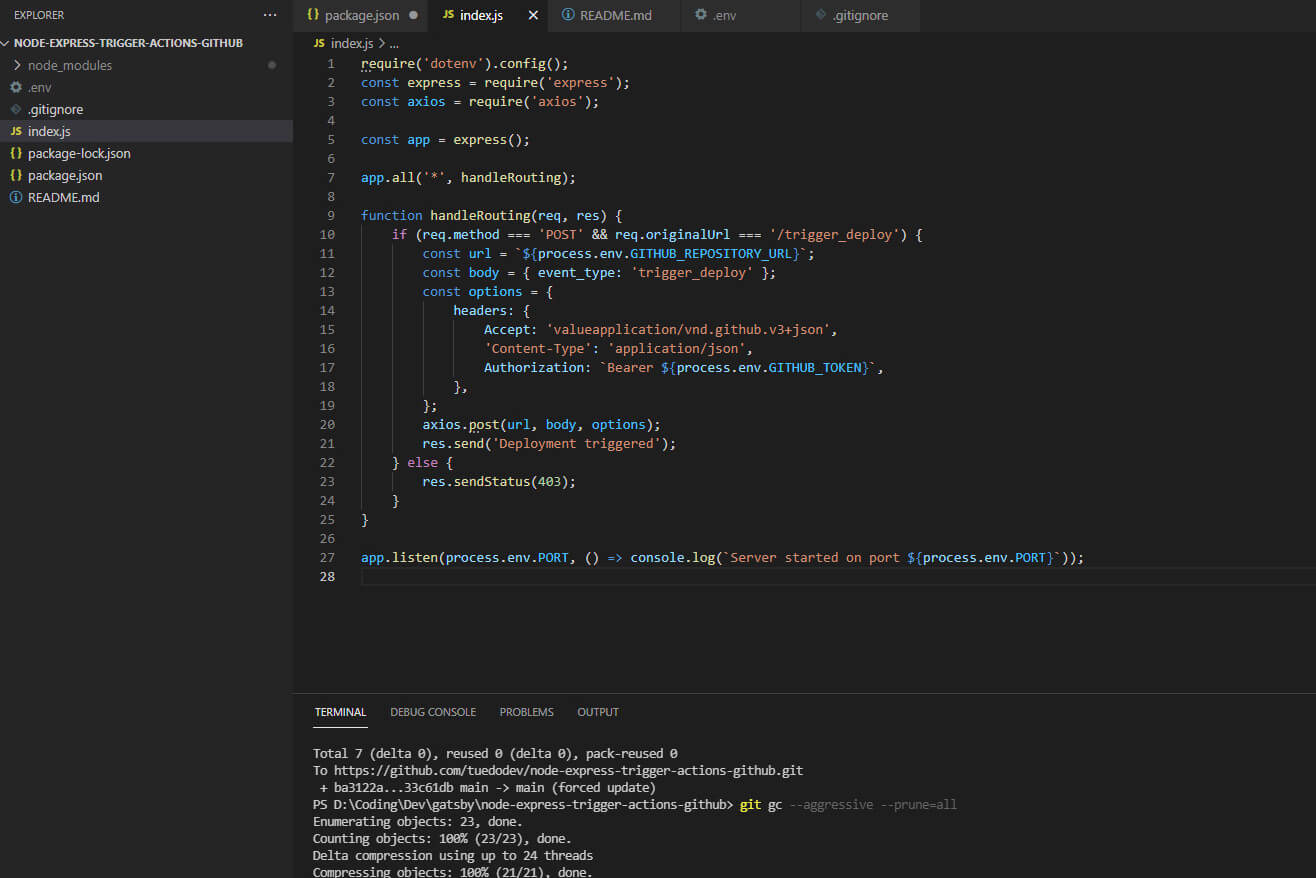Image resolution: width=1316 pixels, height=878 pixels.
Task: Click the JS icon beside index.js in Explorer
Action: (x=16, y=131)
